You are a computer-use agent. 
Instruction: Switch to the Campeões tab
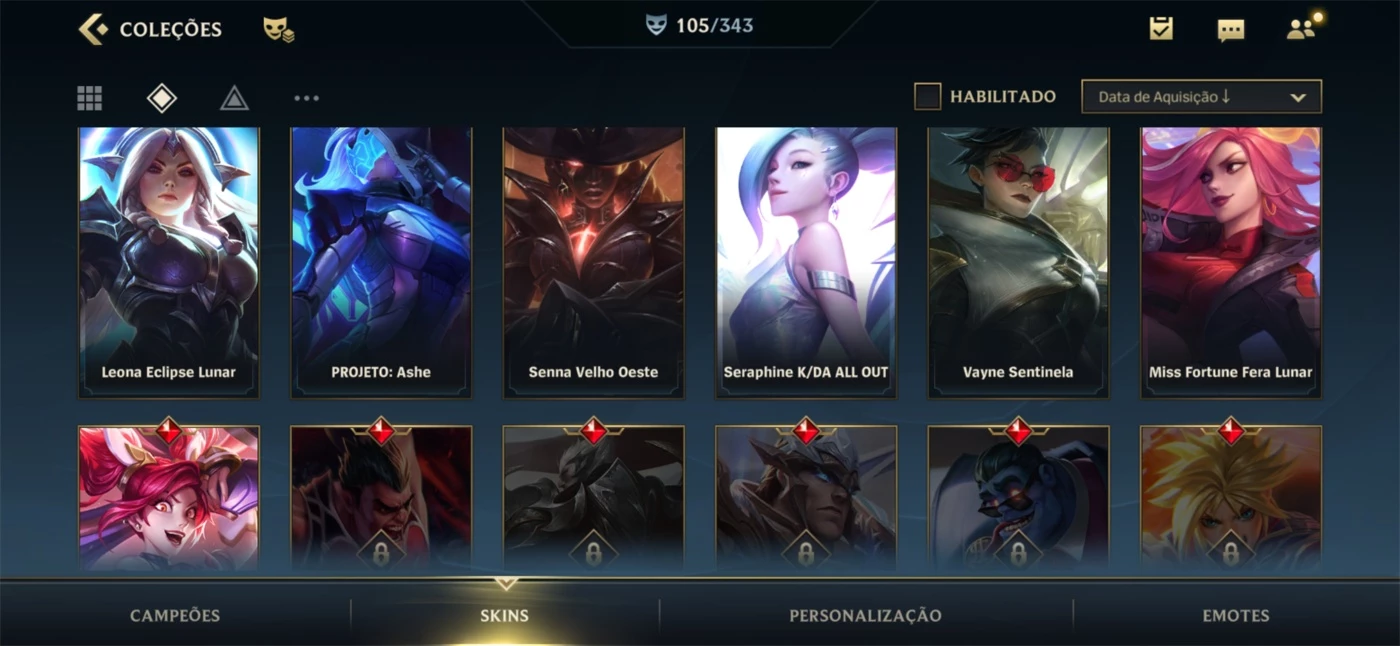point(175,615)
